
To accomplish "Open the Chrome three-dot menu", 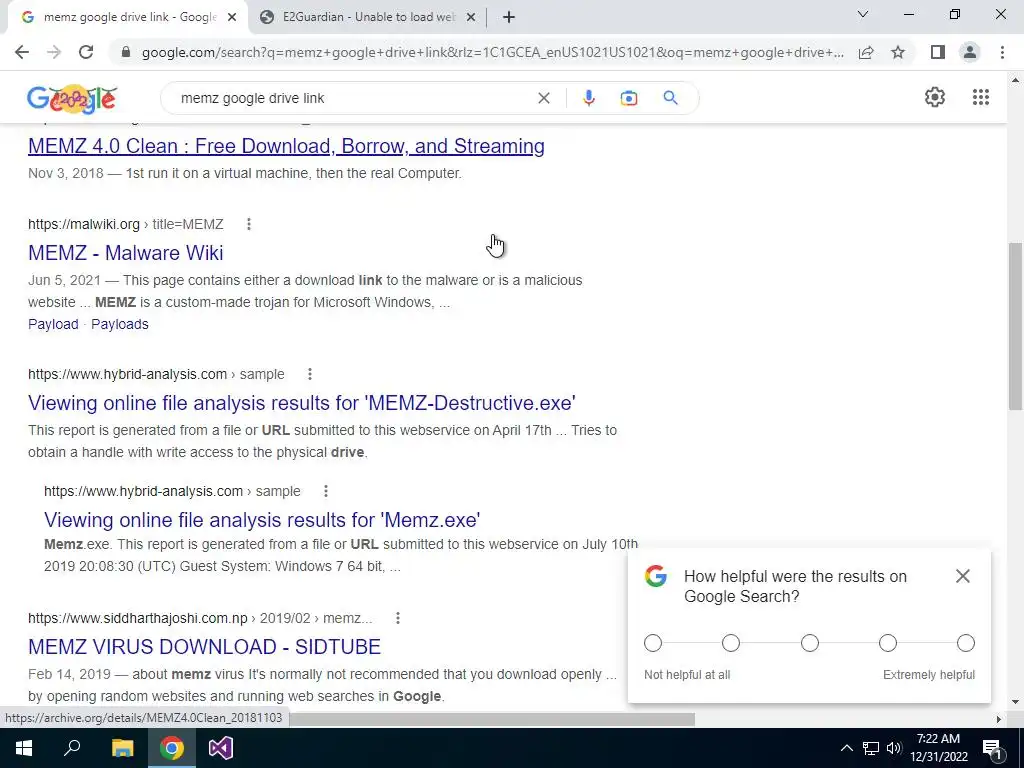I will (x=1002, y=52).
